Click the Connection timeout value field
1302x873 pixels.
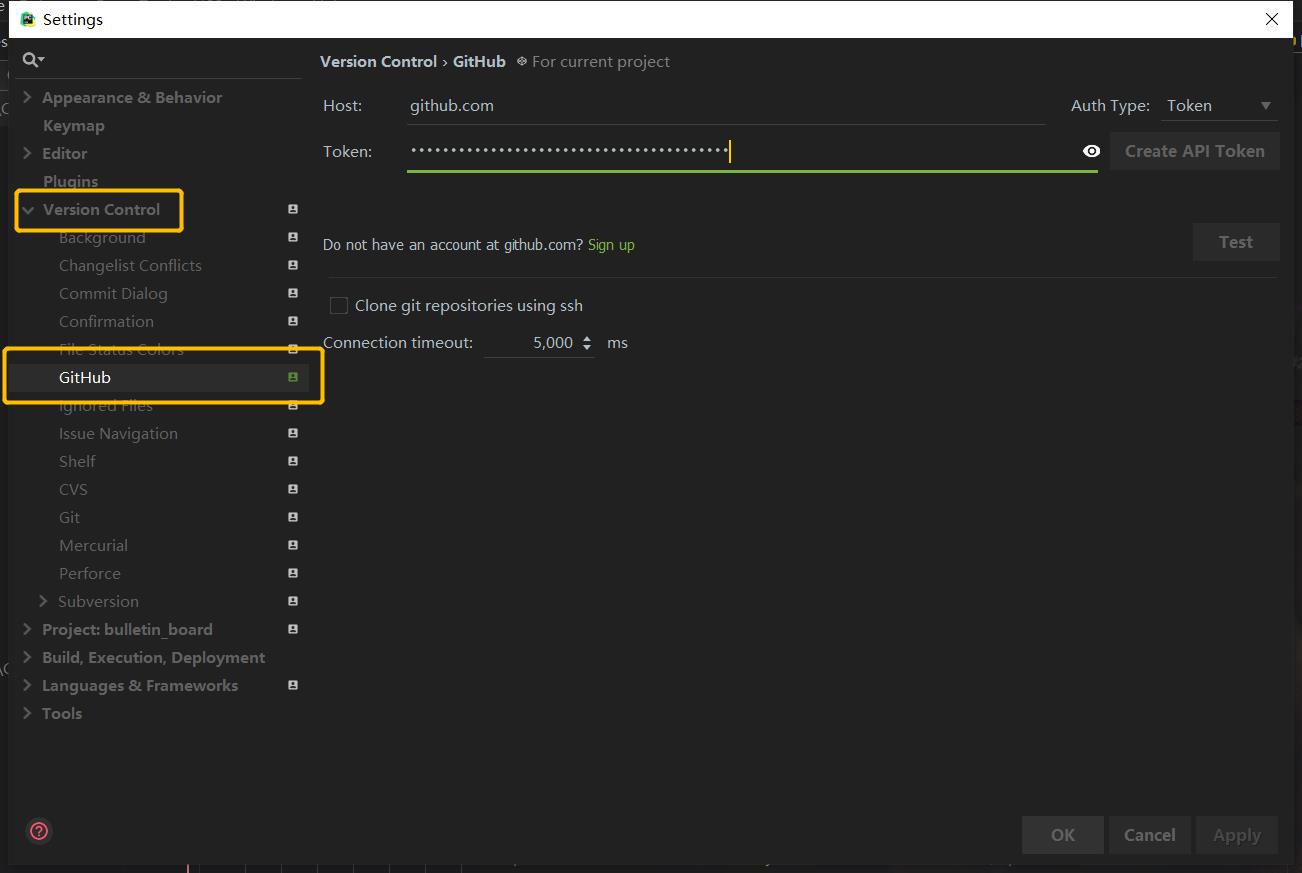pos(530,343)
